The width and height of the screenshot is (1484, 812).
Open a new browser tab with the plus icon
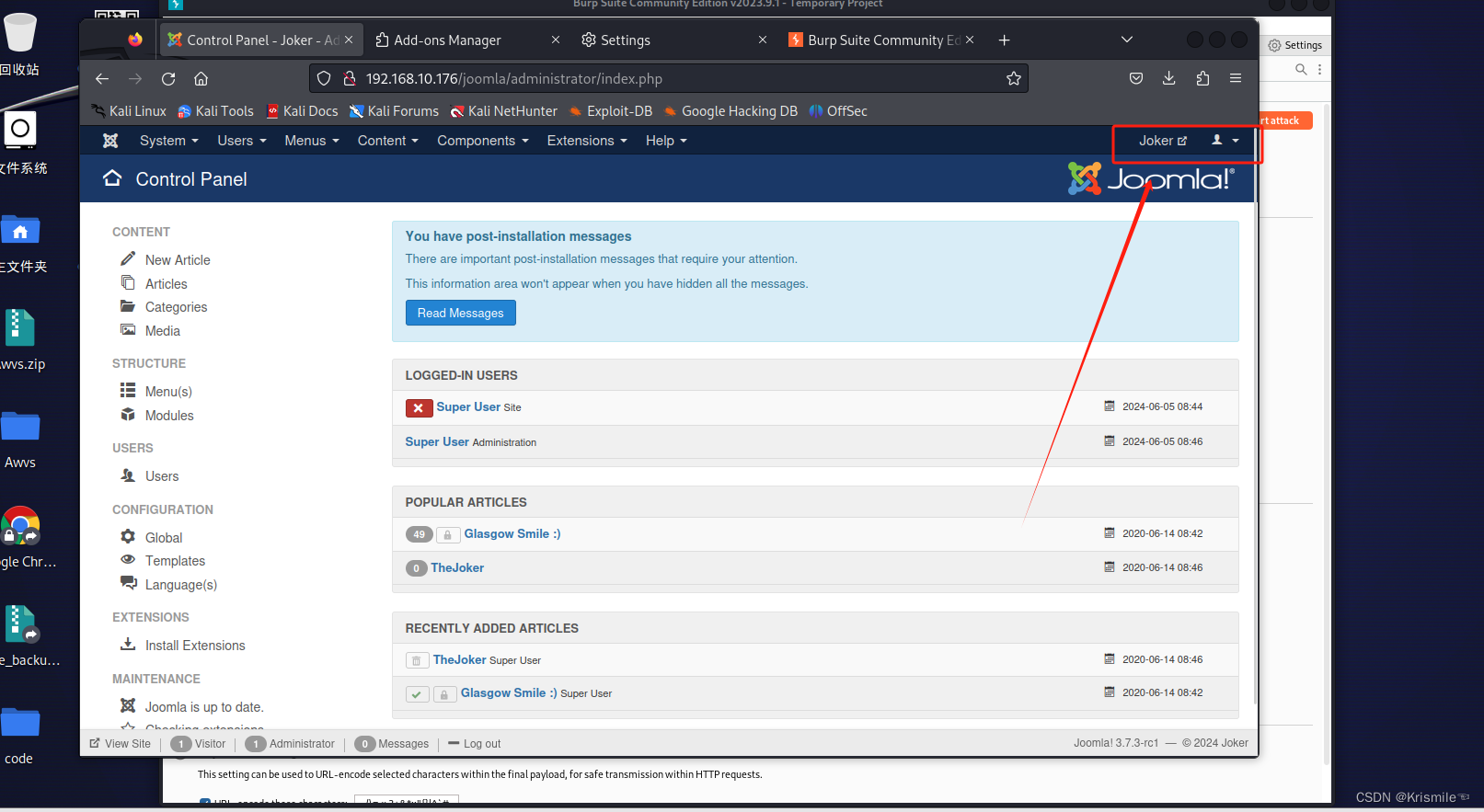1004,40
